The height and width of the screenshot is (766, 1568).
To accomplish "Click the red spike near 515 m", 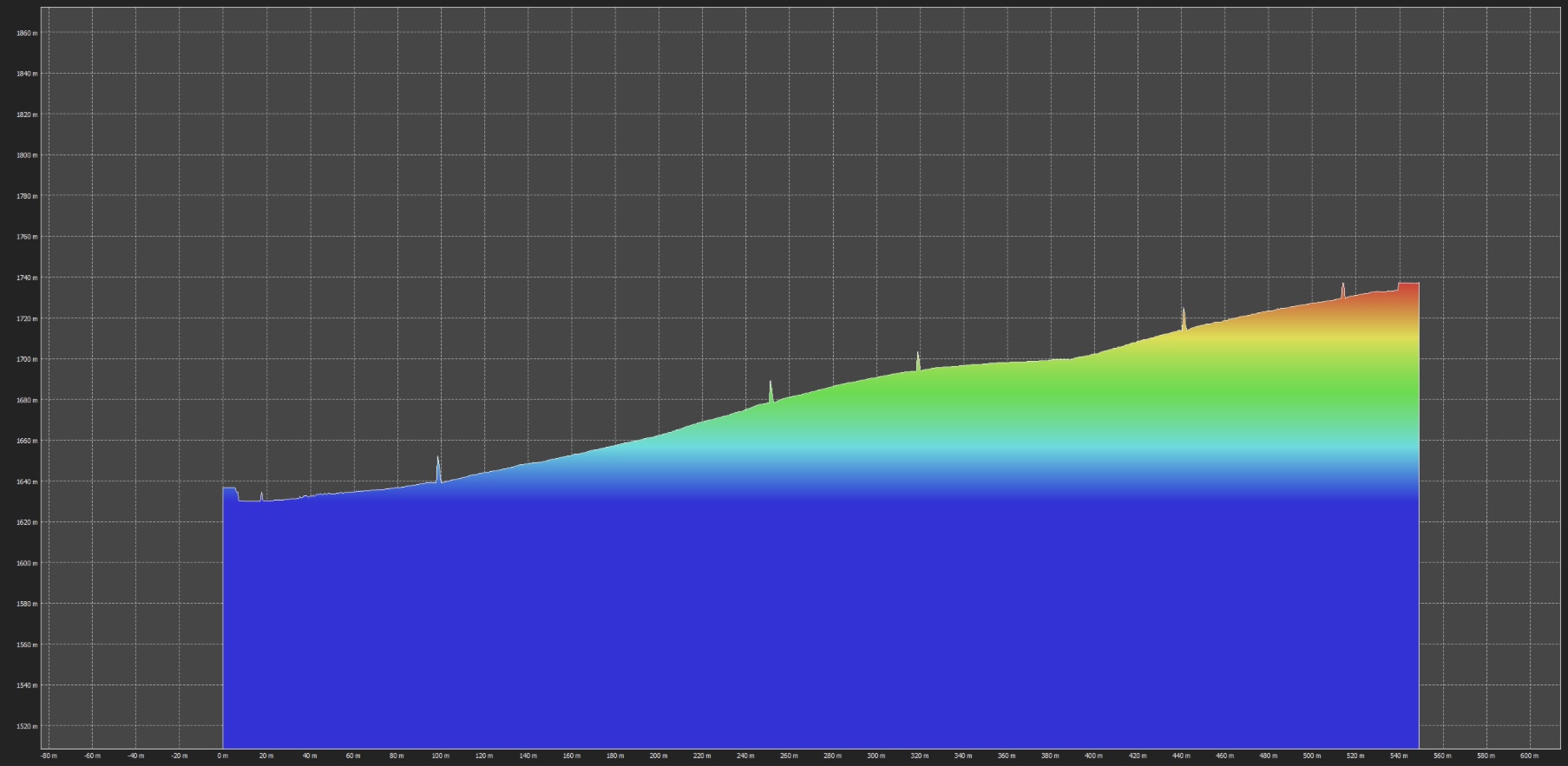I will [x=1343, y=291].
